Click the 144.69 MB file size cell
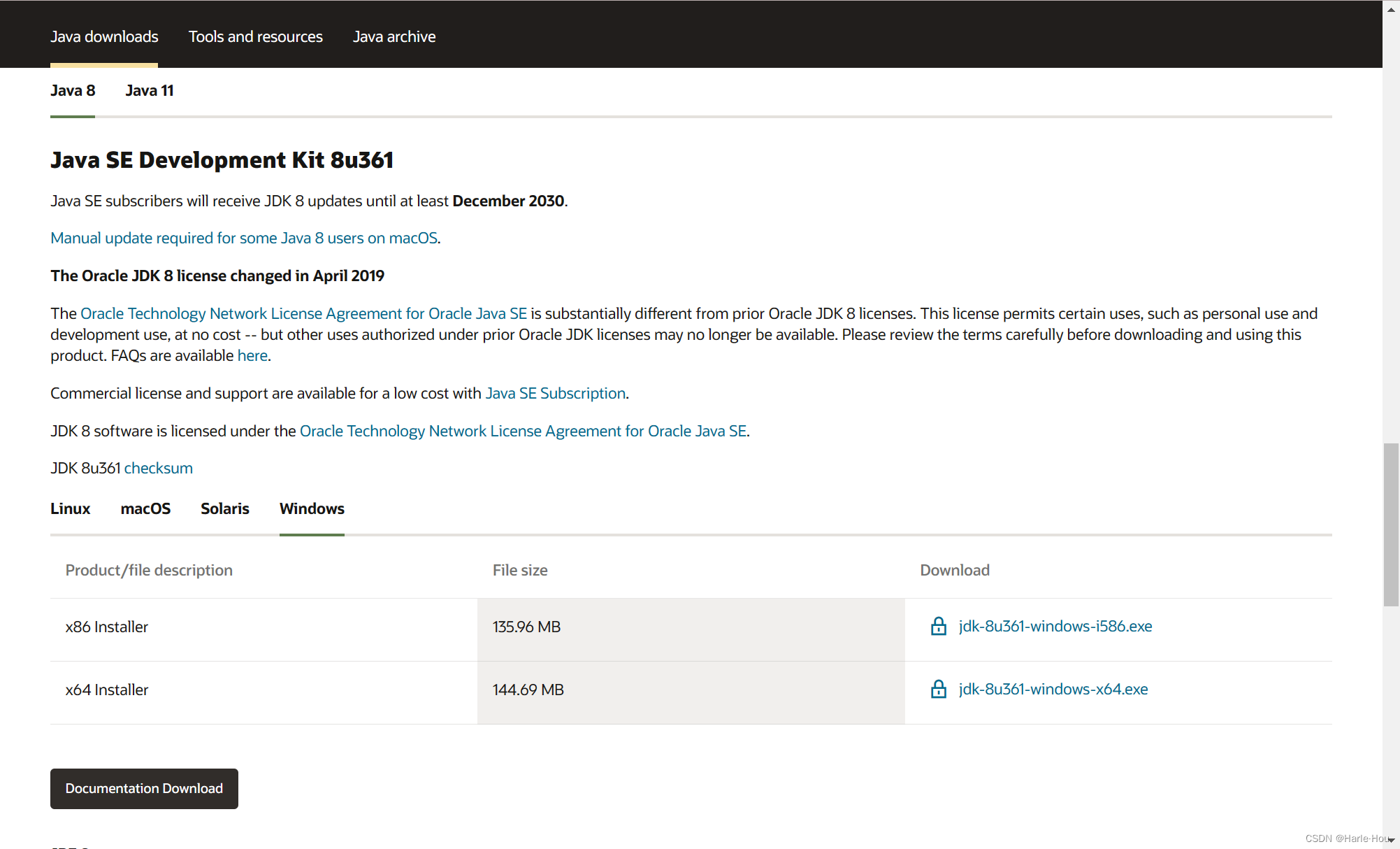This screenshot has height=849, width=1400. [691, 692]
